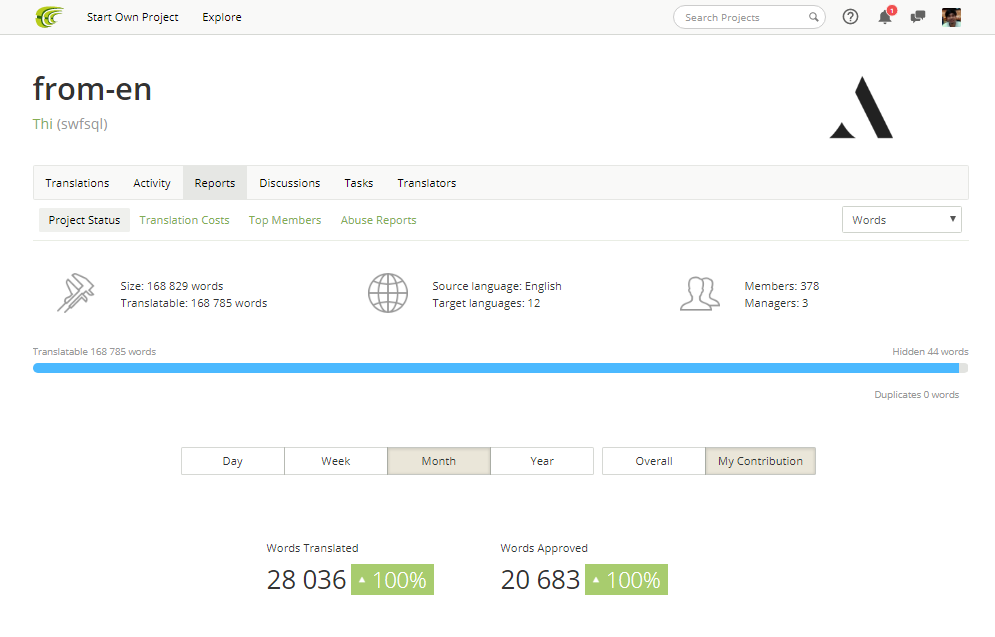Image resolution: width=995 pixels, height=637 pixels.
Task: Click the Thi (swfsql) owner link
Action: pyautogui.click(x=70, y=124)
